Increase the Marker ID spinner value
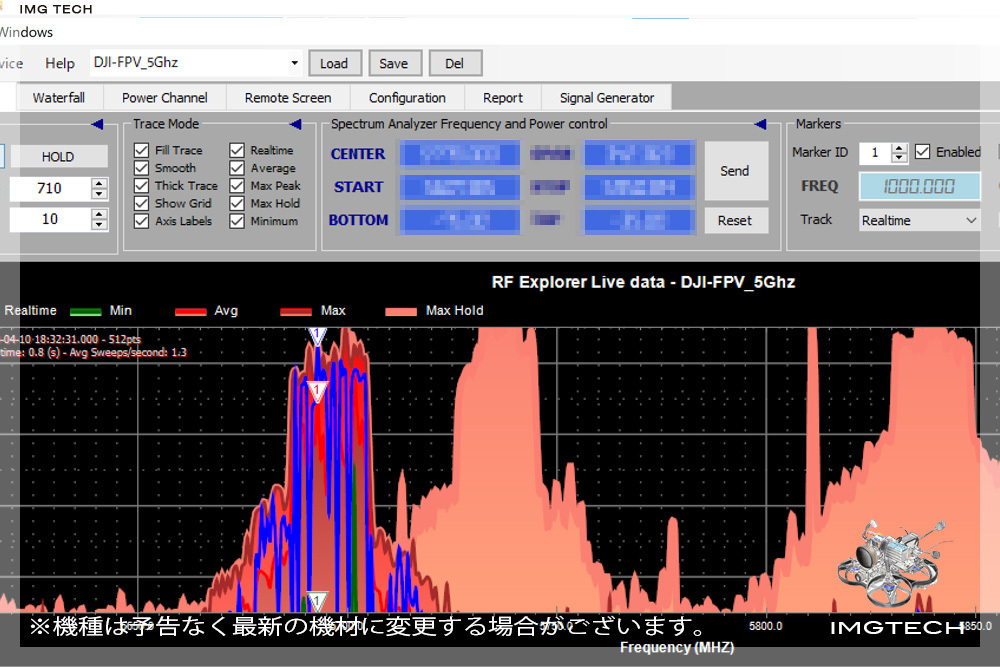 899,148
